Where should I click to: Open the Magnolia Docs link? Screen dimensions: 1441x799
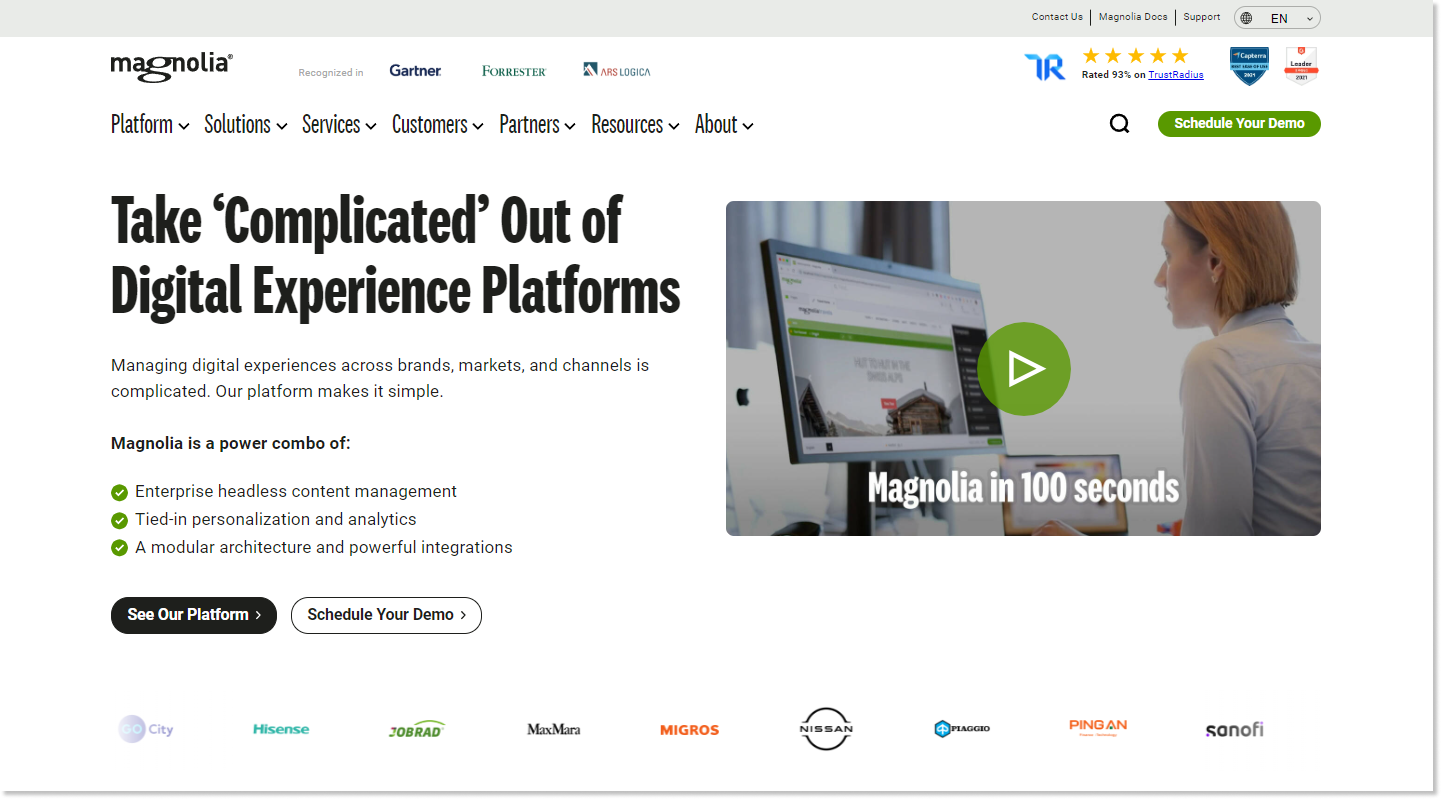(1133, 17)
